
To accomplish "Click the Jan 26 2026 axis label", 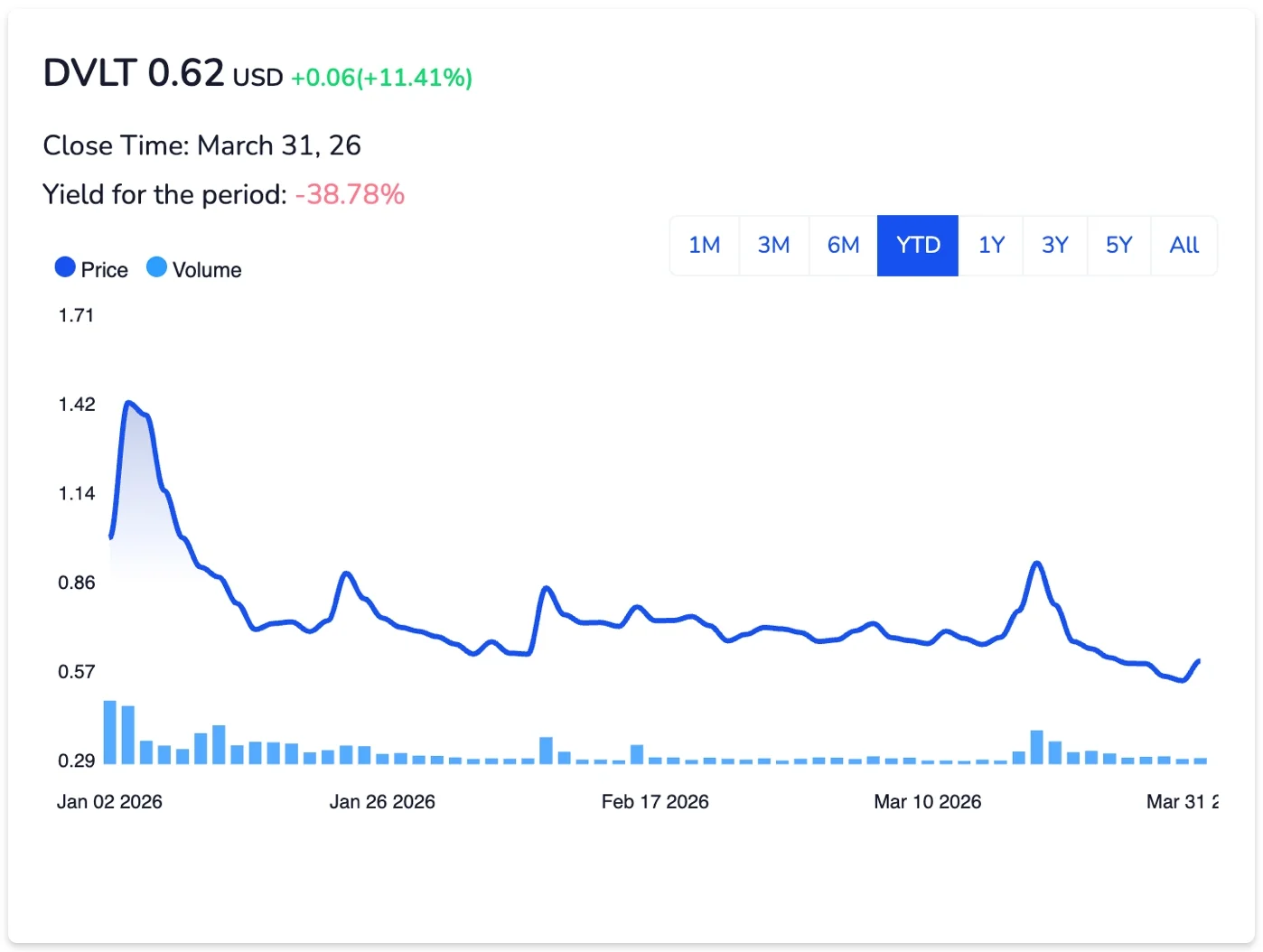I will pos(382,802).
